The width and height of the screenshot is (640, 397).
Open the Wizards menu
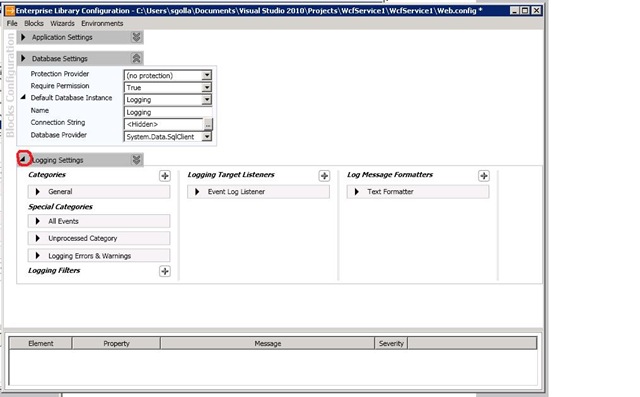point(62,23)
